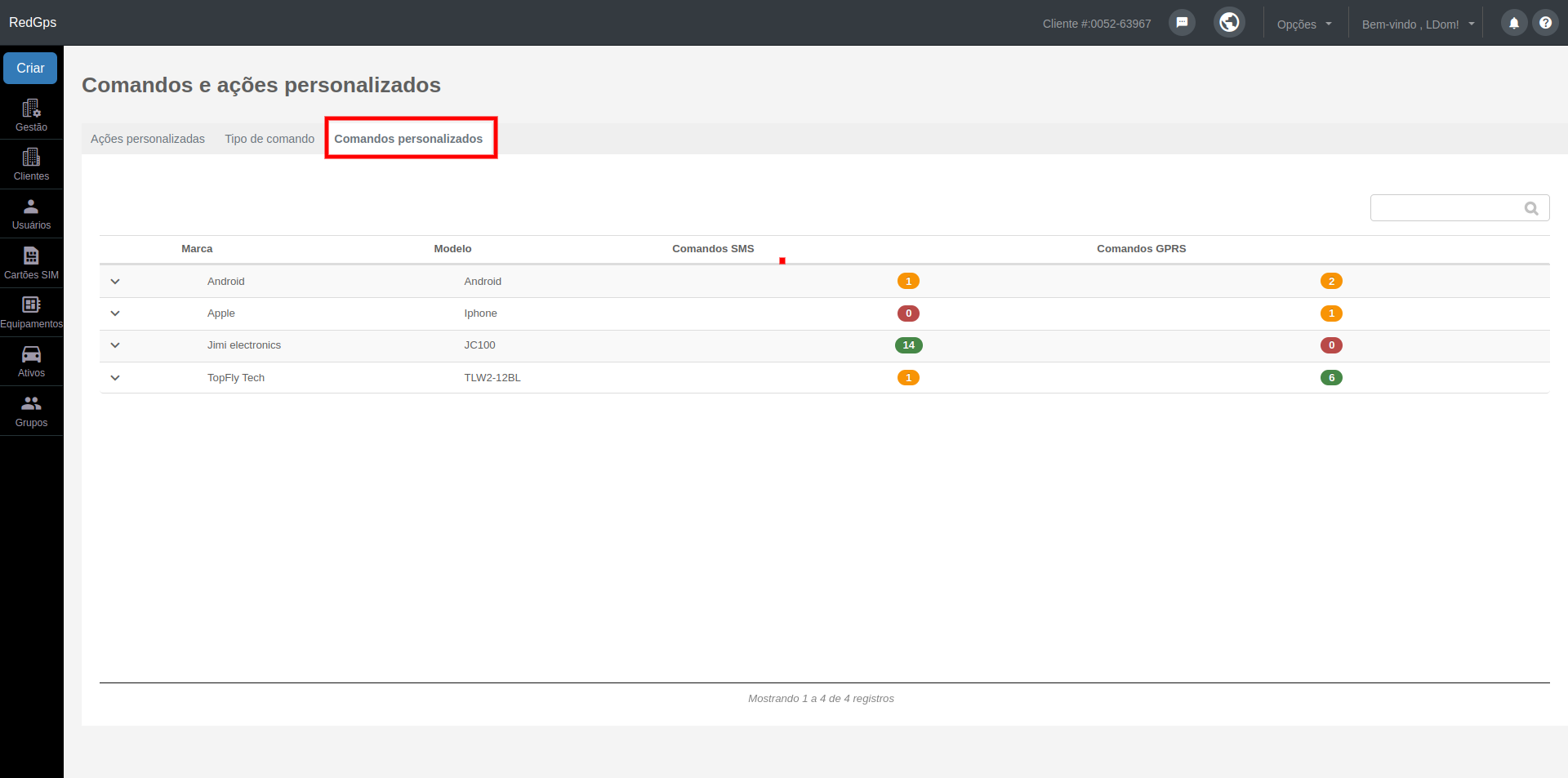This screenshot has width=1568, height=778.
Task: Click the globe icon in the header
Action: 1229,22
